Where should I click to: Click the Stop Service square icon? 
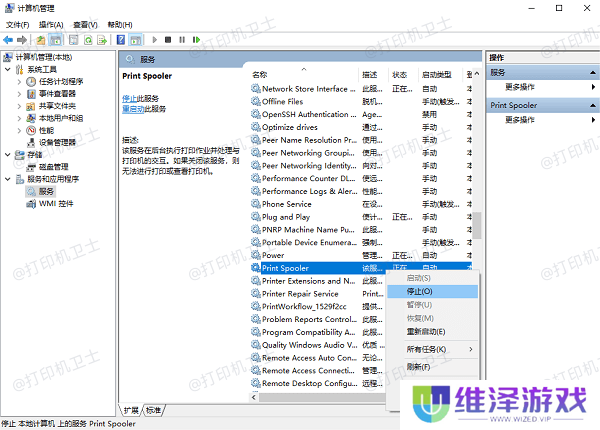click(168, 40)
